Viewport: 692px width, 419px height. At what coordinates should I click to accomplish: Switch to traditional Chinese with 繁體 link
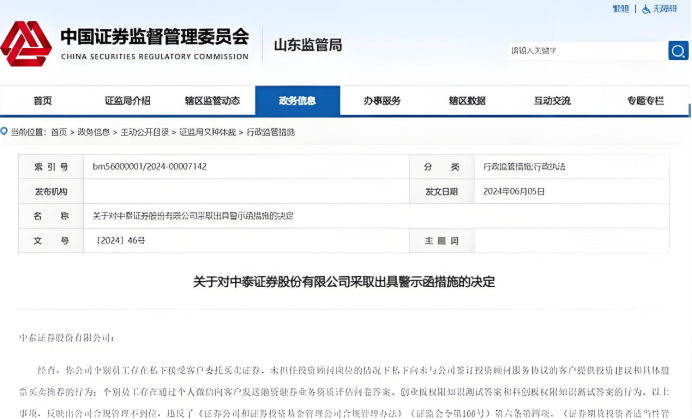tap(621, 9)
